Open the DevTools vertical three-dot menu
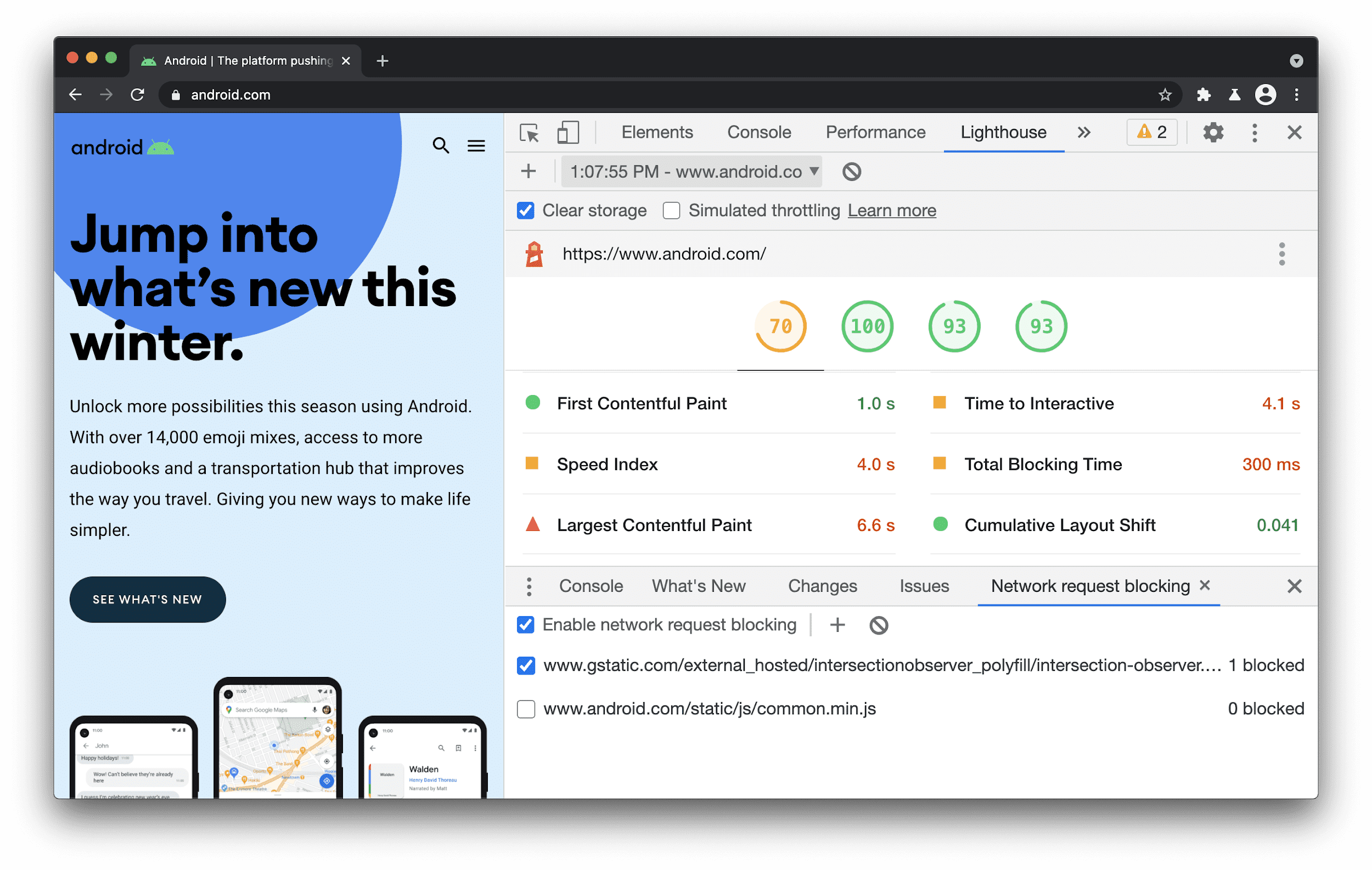The image size is (1372, 870). (1255, 132)
